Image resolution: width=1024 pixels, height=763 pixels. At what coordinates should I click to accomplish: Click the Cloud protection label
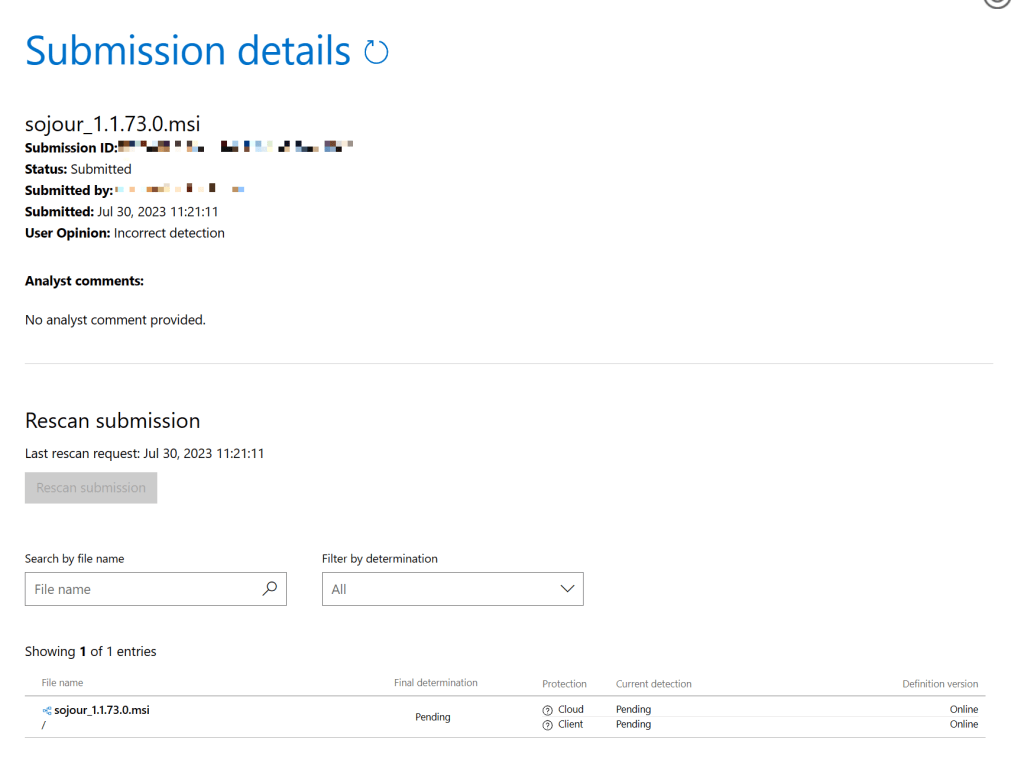(x=571, y=710)
